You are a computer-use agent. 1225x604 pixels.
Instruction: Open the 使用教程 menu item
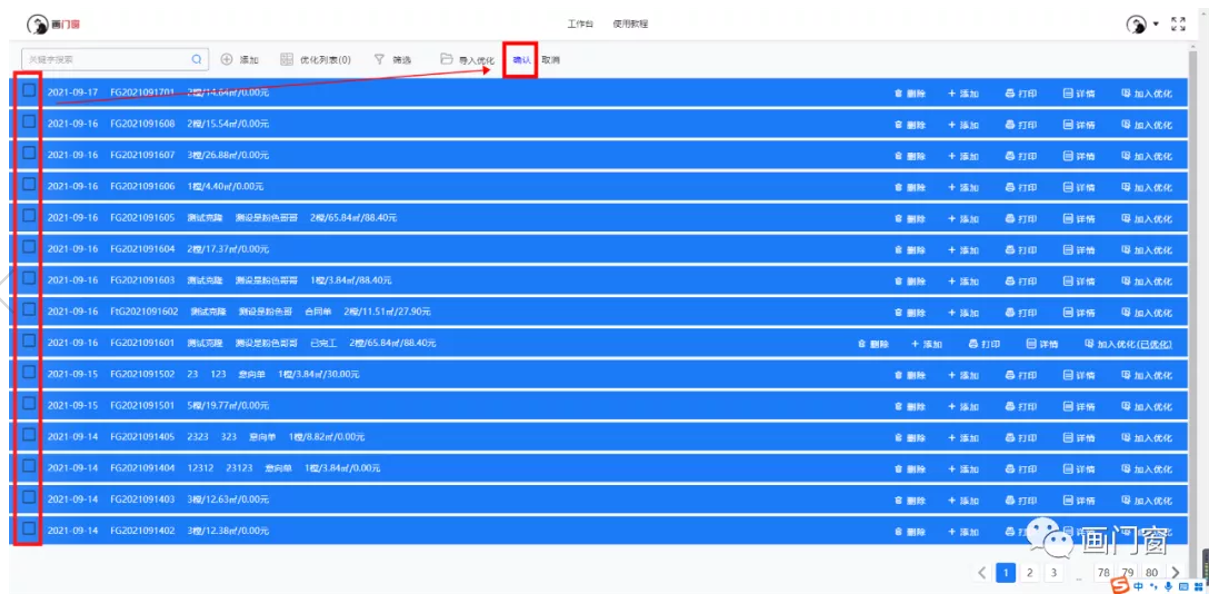630,24
